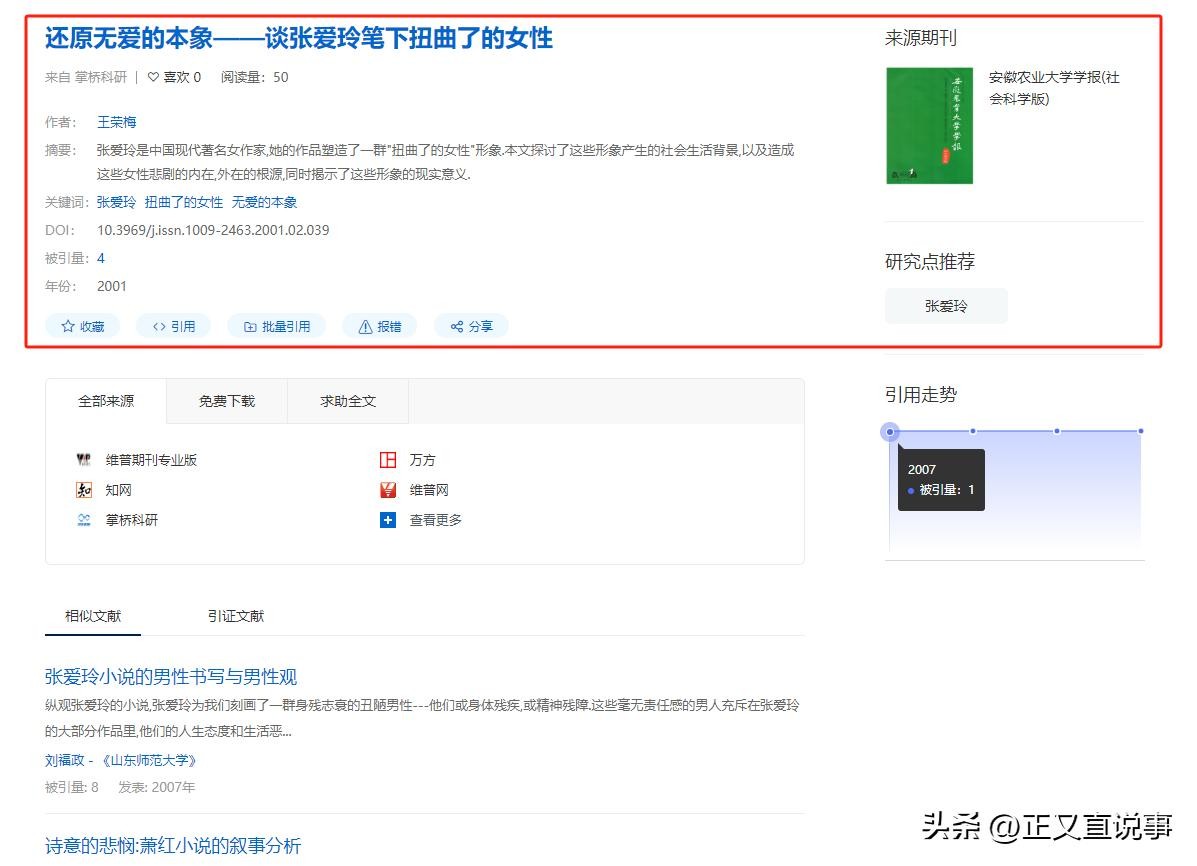Click the 分享 share button

point(471,326)
